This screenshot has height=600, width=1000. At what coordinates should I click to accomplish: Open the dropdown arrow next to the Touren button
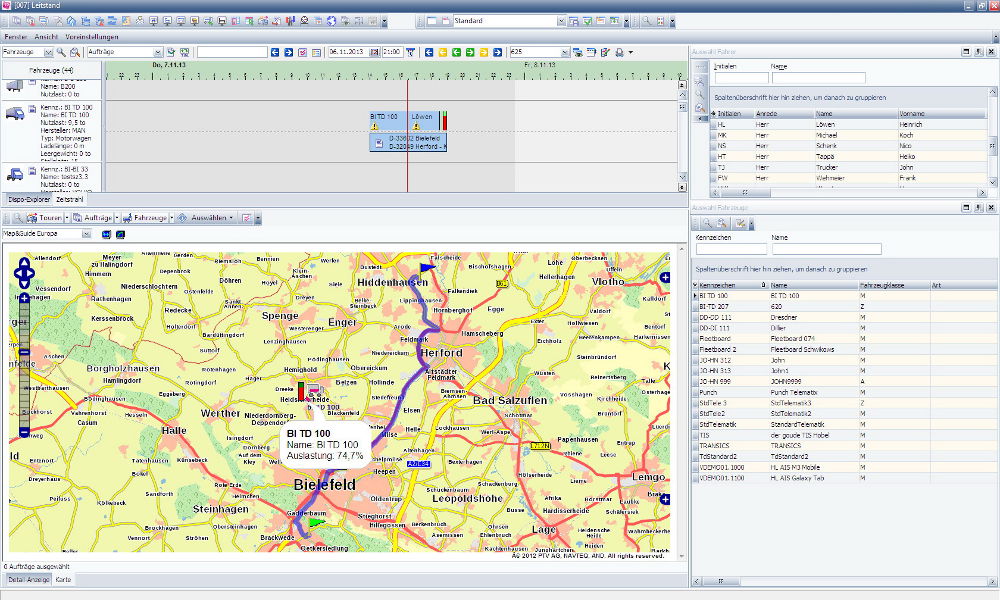66,218
